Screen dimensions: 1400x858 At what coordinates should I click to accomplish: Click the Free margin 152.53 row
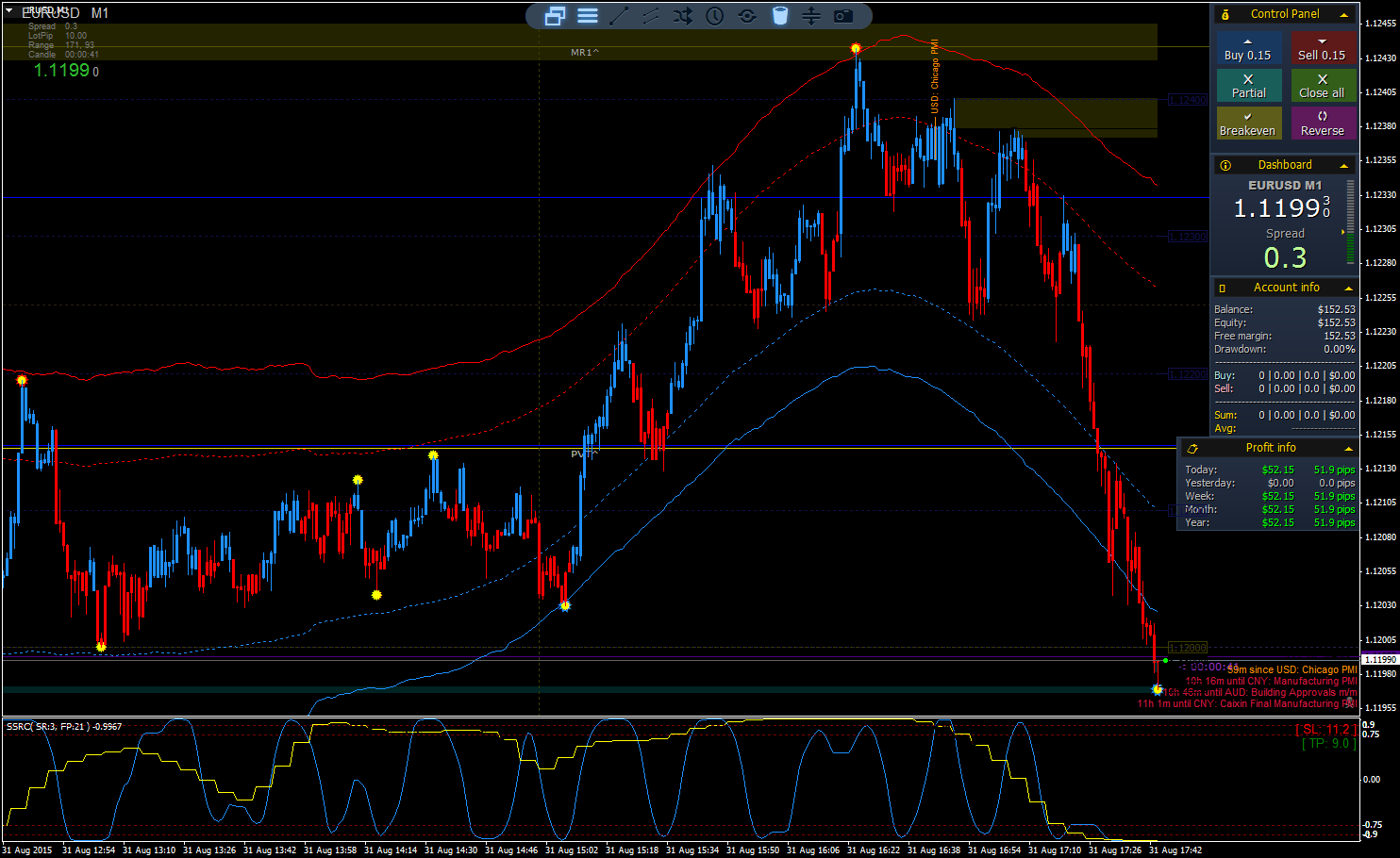(x=1285, y=336)
